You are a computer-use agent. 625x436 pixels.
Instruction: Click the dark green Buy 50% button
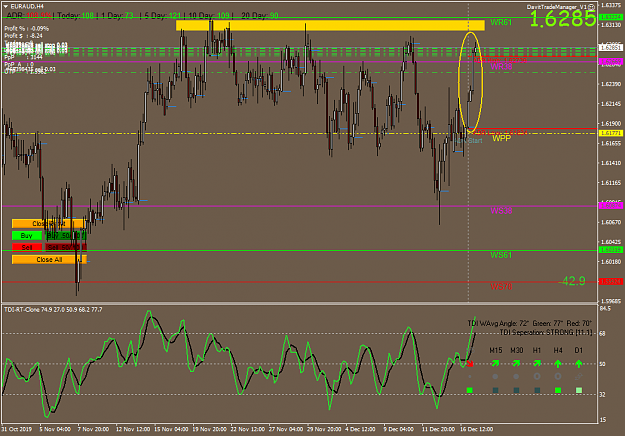[x=66, y=236]
